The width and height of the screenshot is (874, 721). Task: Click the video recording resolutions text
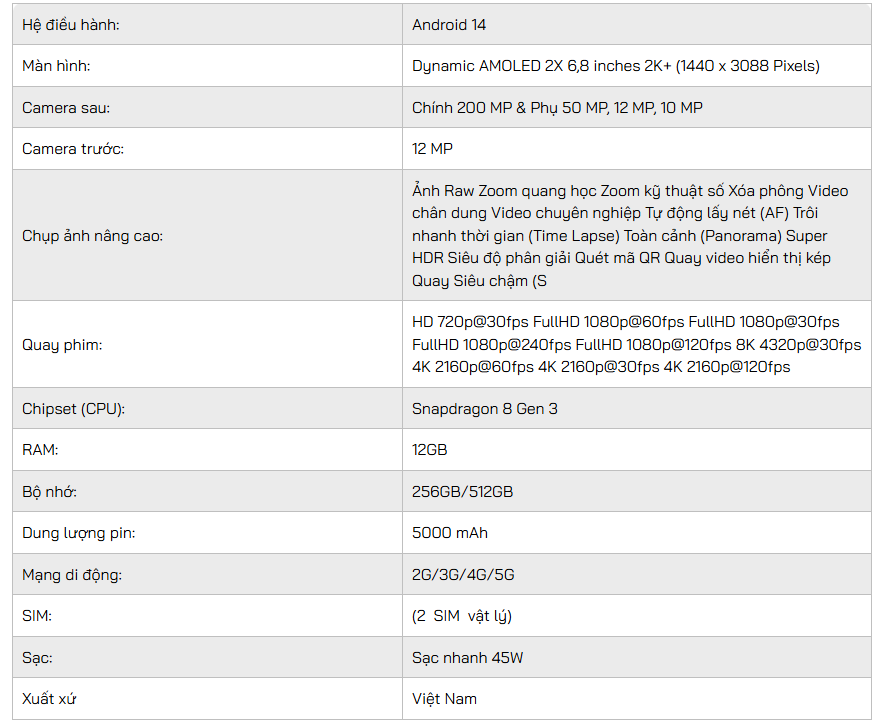click(636, 345)
